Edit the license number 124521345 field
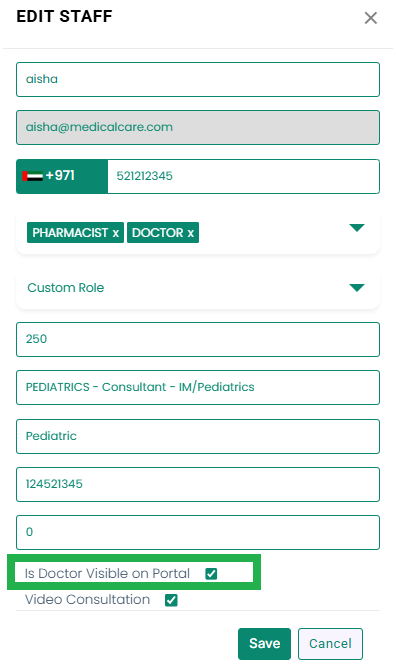The image size is (397, 668). (198, 484)
